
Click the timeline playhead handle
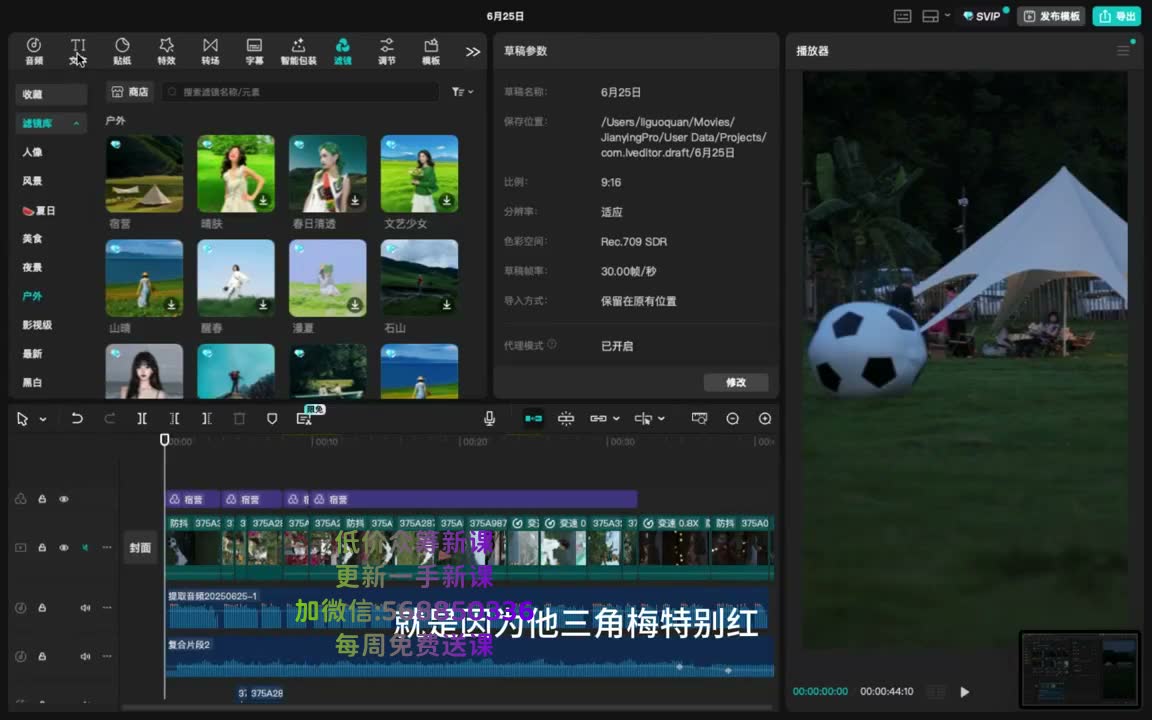click(165, 439)
